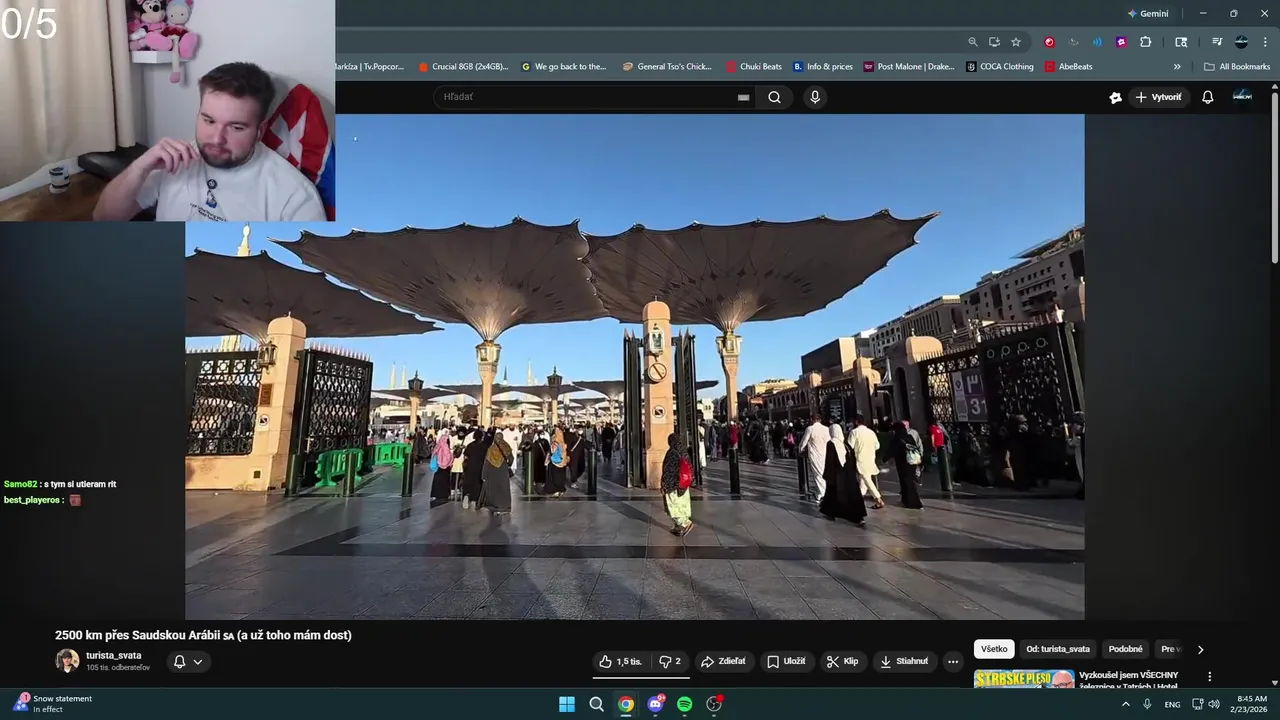
Task: Open the General Tso's Chick... bookmark
Action: tap(667, 67)
